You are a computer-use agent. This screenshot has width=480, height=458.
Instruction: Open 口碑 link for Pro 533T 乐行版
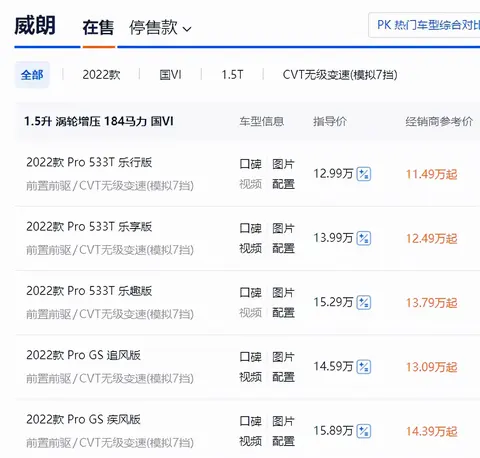(251, 164)
